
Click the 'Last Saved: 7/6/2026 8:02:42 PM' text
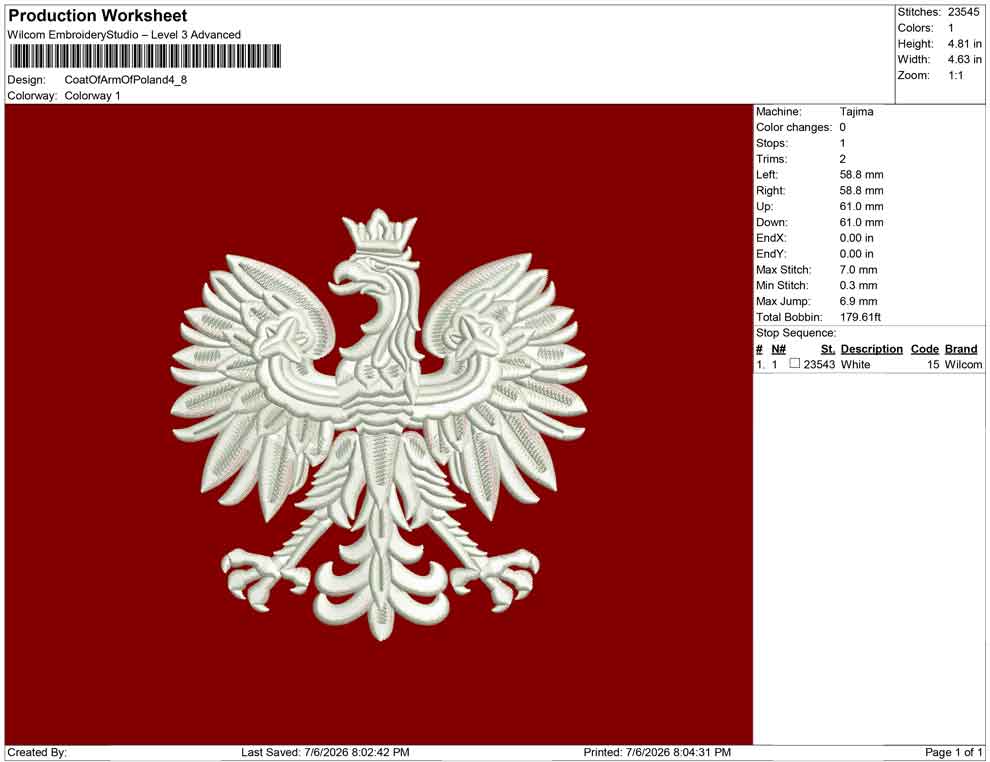[325, 752]
